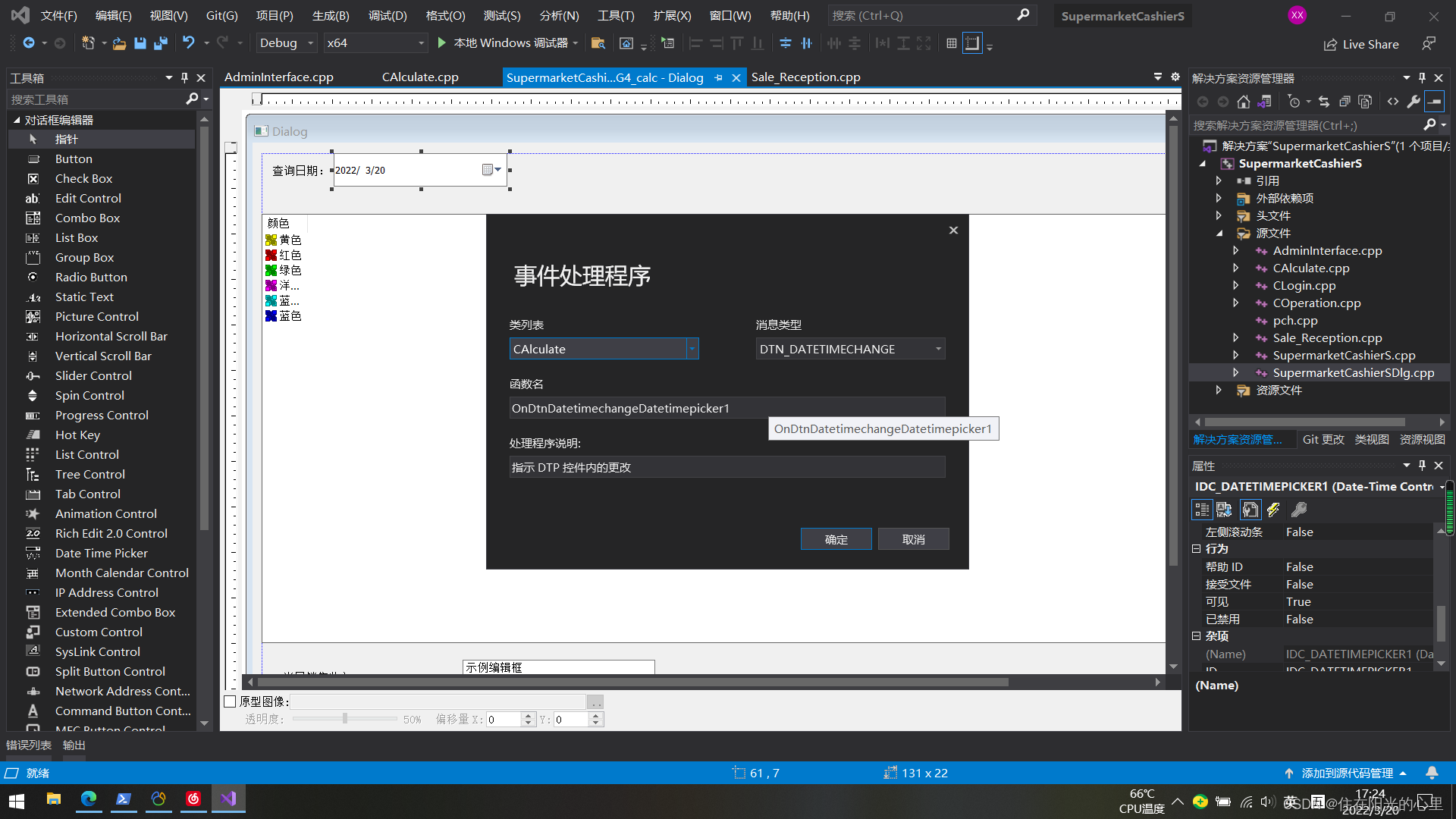Expand the AdminInterface.cpp tree node
The height and width of the screenshot is (819, 1456).
[x=1235, y=250]
